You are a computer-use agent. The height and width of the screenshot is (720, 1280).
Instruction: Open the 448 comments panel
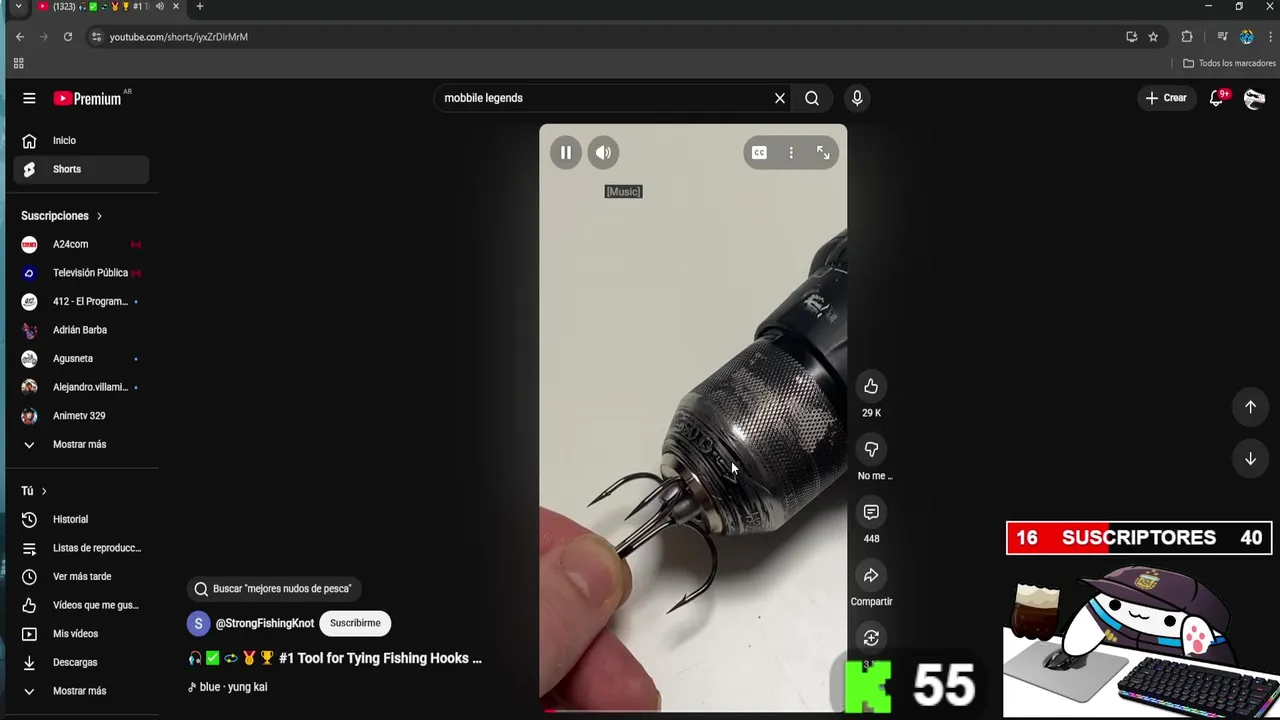[871, 512]
